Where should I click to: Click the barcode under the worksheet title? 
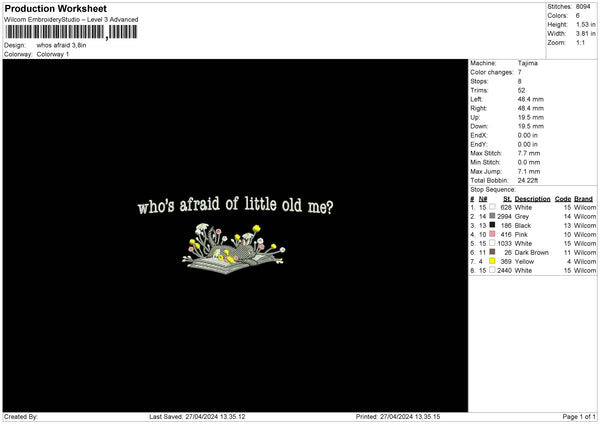tap(71, 32)
